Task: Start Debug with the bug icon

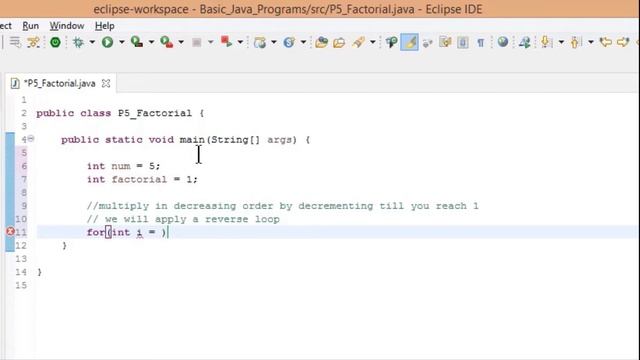Action: (78, 42)
